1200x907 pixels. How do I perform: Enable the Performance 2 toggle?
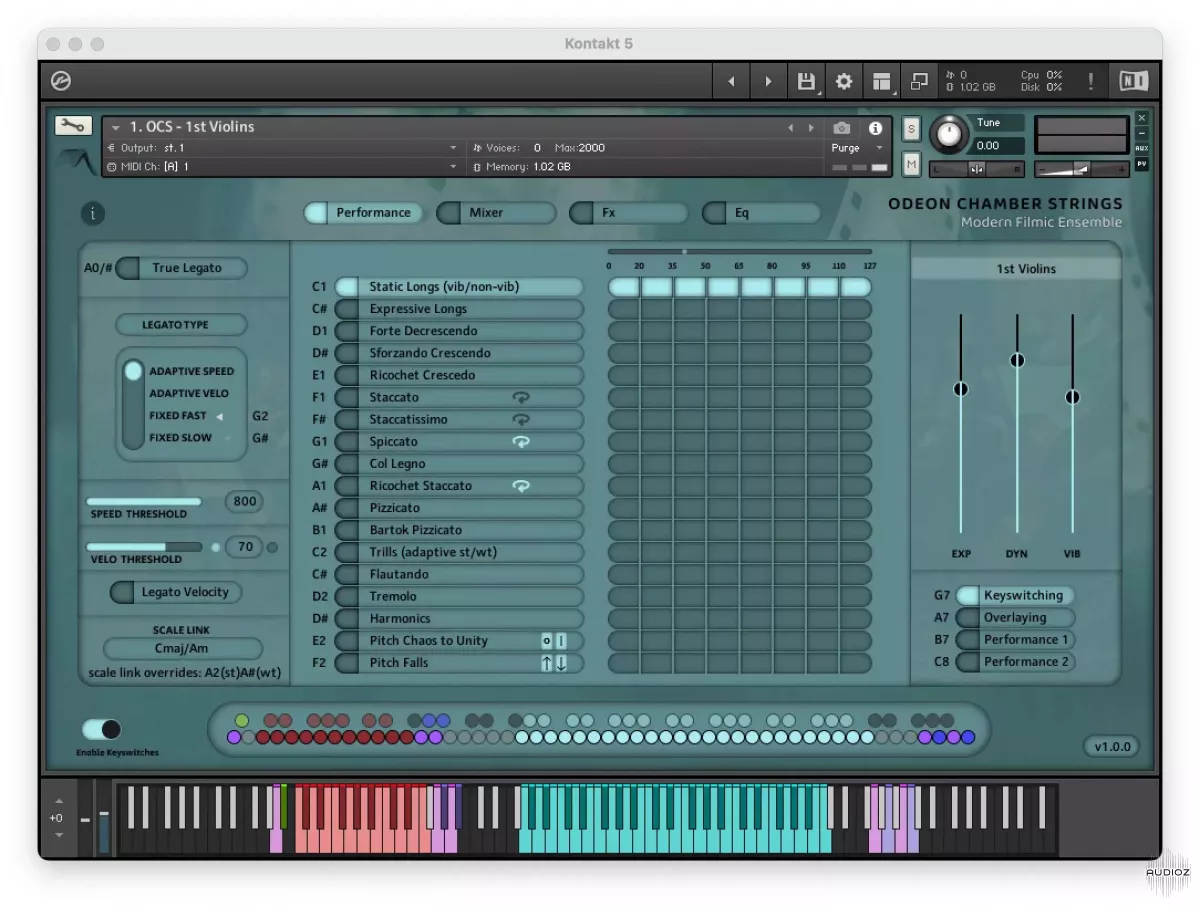point(1015,662)
